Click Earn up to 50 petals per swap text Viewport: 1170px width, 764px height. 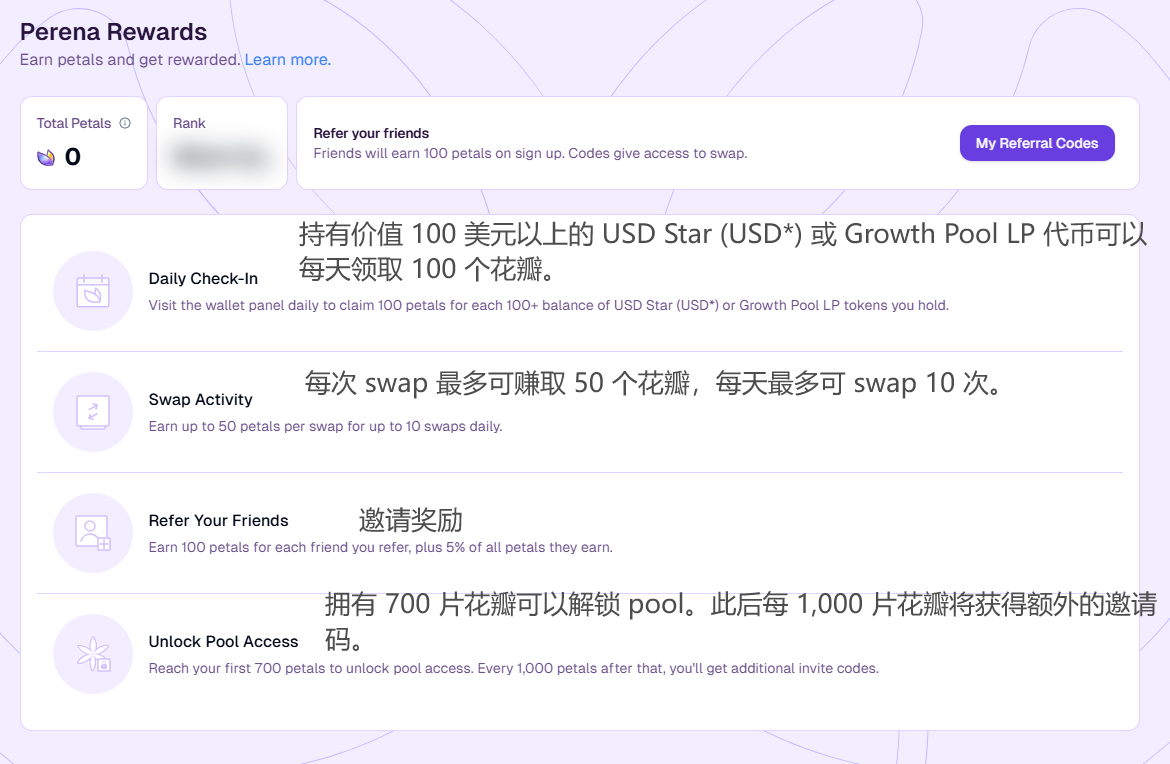325,426
